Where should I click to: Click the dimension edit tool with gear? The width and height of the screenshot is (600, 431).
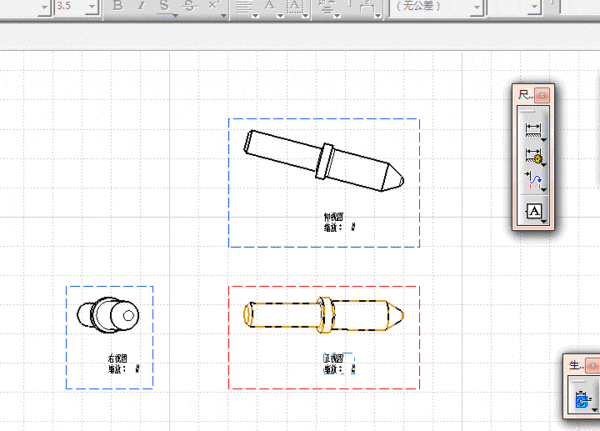(533, 156)
